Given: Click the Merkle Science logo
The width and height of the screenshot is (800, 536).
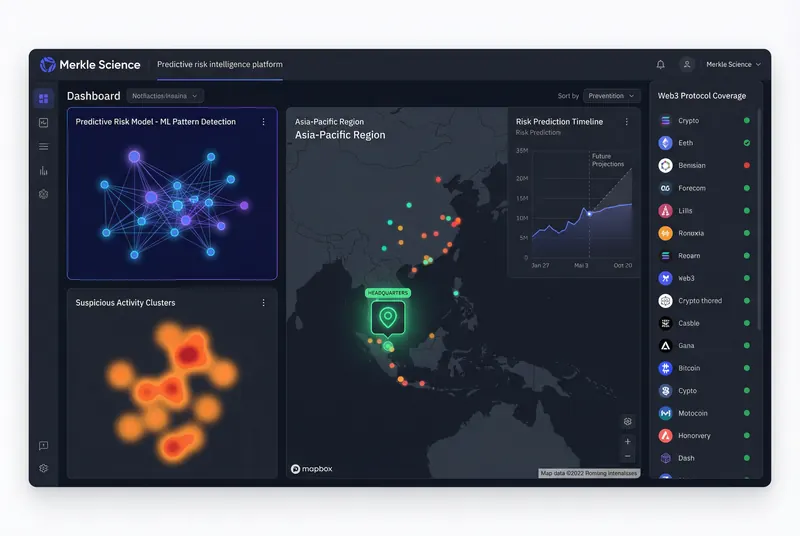Looking at the screenshot, I should click(x=48, y=64).
